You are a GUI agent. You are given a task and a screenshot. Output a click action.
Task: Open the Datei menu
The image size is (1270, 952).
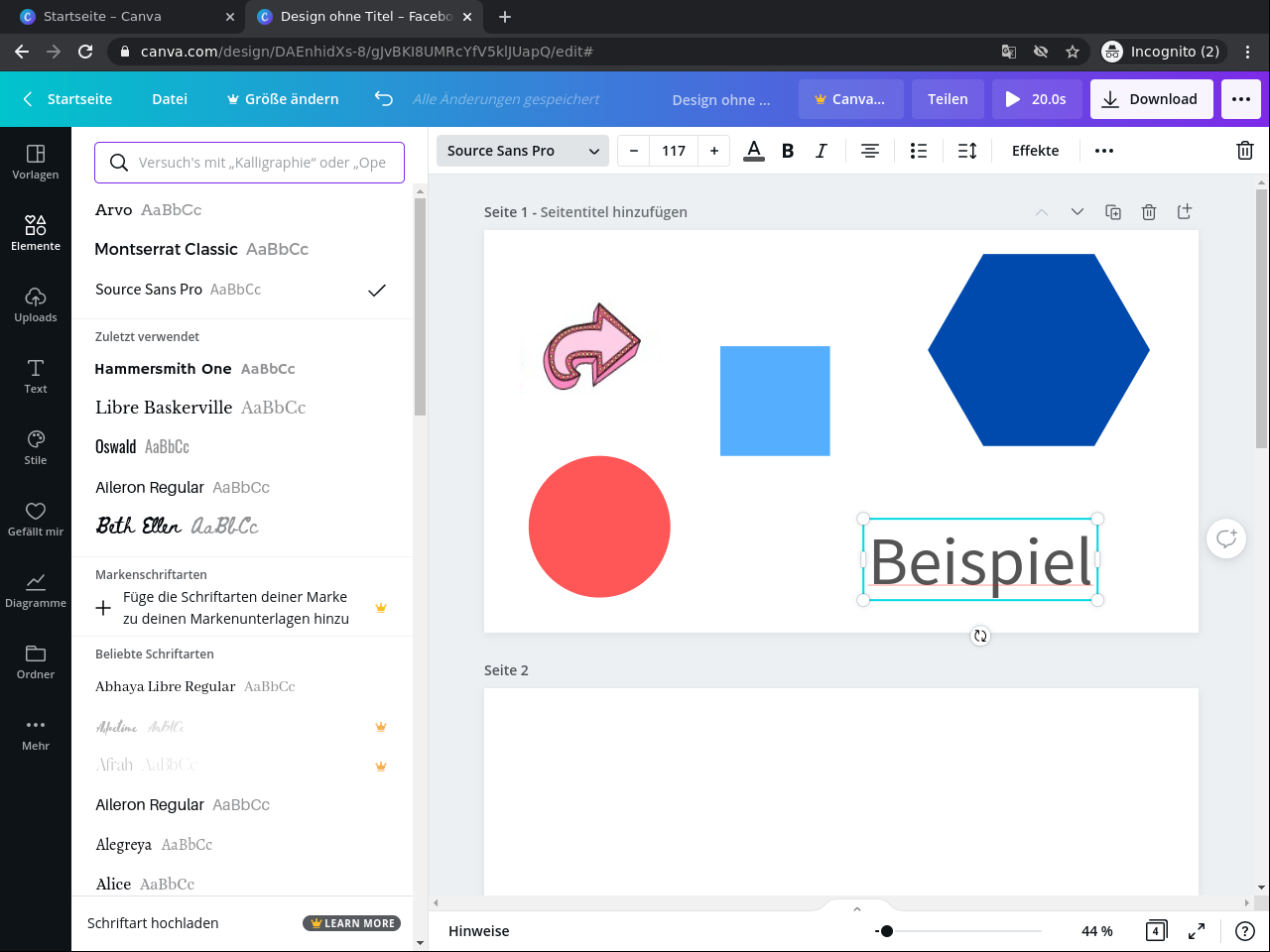click(170, 99)
